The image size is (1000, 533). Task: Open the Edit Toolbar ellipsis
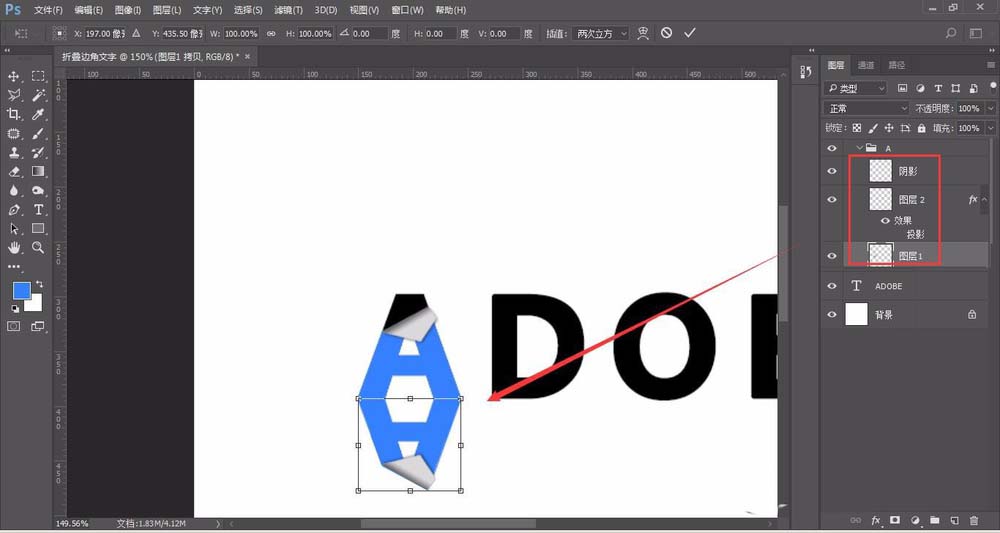pos(13,266)
